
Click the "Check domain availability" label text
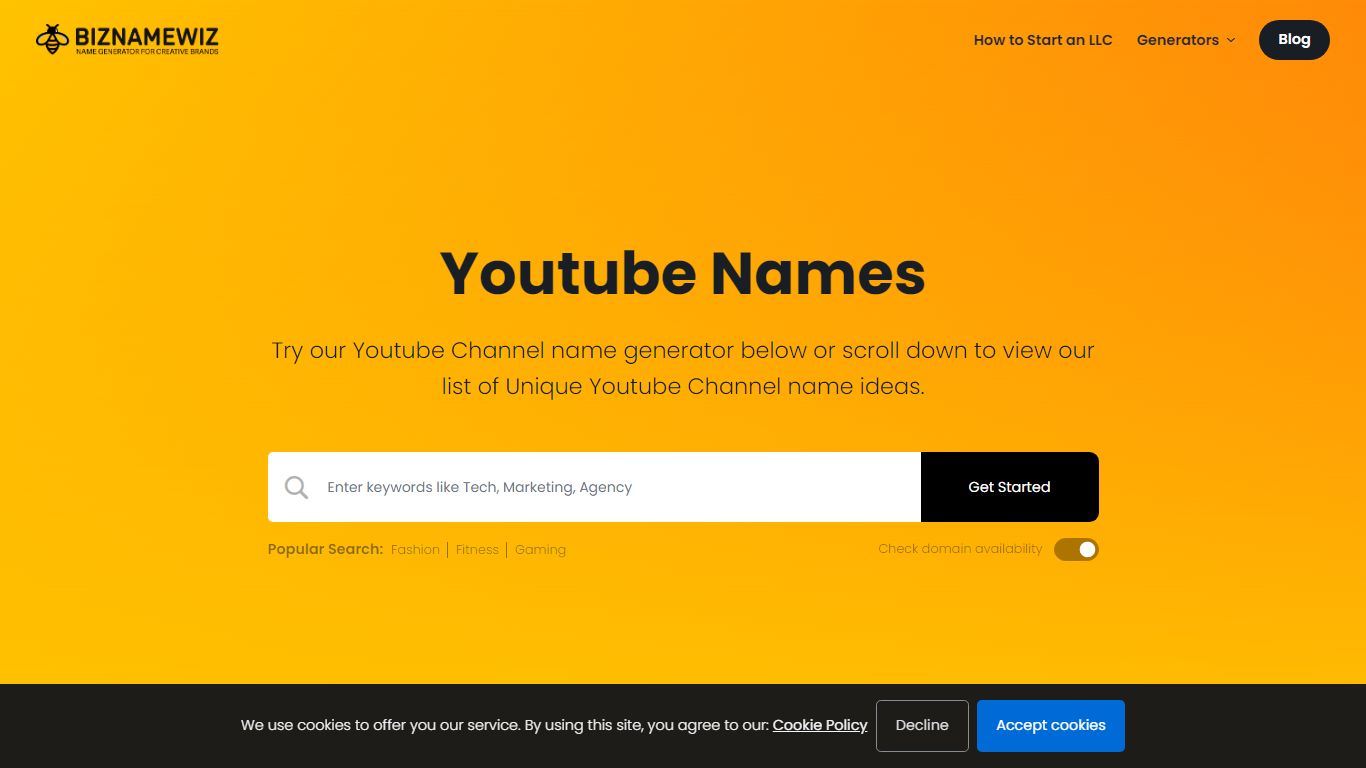click(x=960, y=549)
